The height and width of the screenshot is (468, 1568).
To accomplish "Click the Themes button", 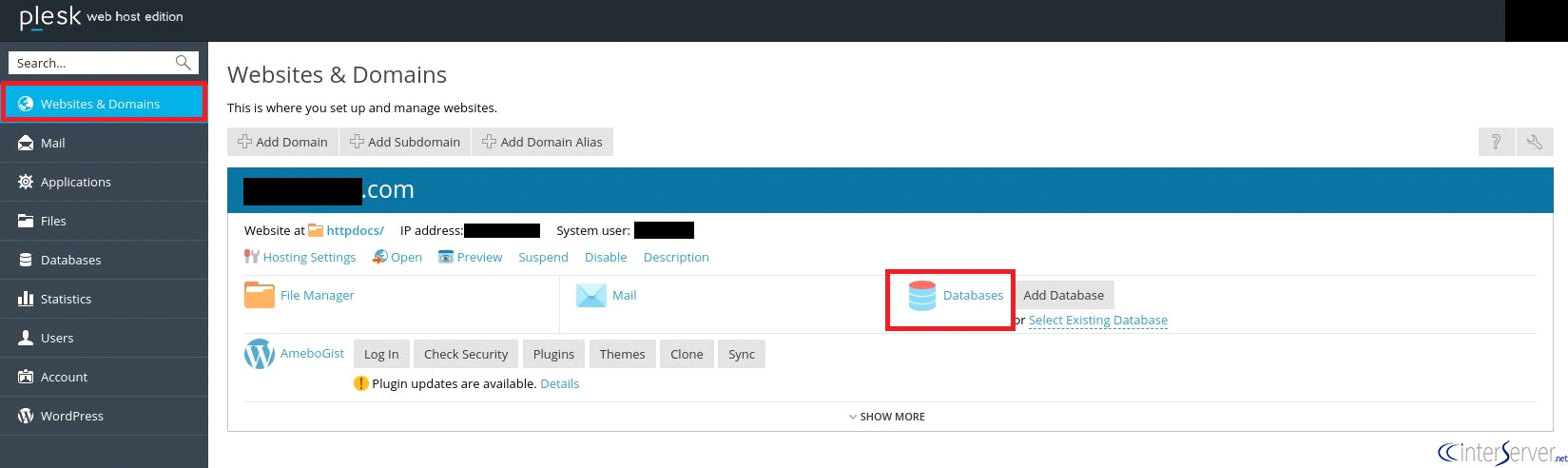I will point(622,354).
